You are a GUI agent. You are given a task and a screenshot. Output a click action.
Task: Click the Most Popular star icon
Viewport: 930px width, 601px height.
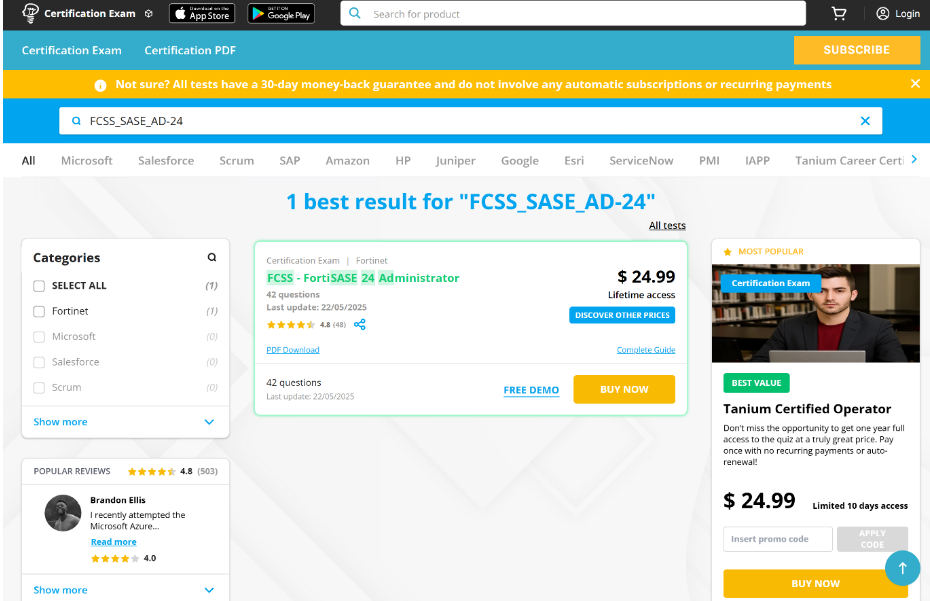click(727, 252)
